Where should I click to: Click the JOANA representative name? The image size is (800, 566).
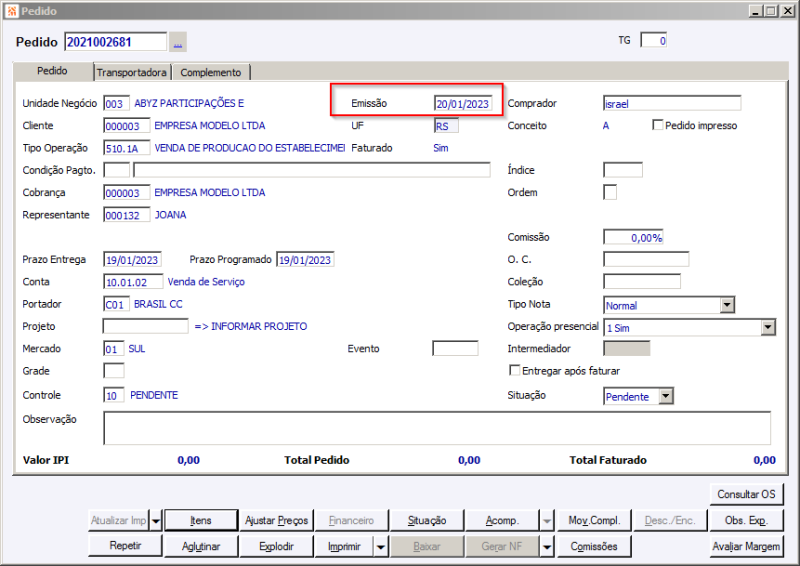tap(170, 215)
